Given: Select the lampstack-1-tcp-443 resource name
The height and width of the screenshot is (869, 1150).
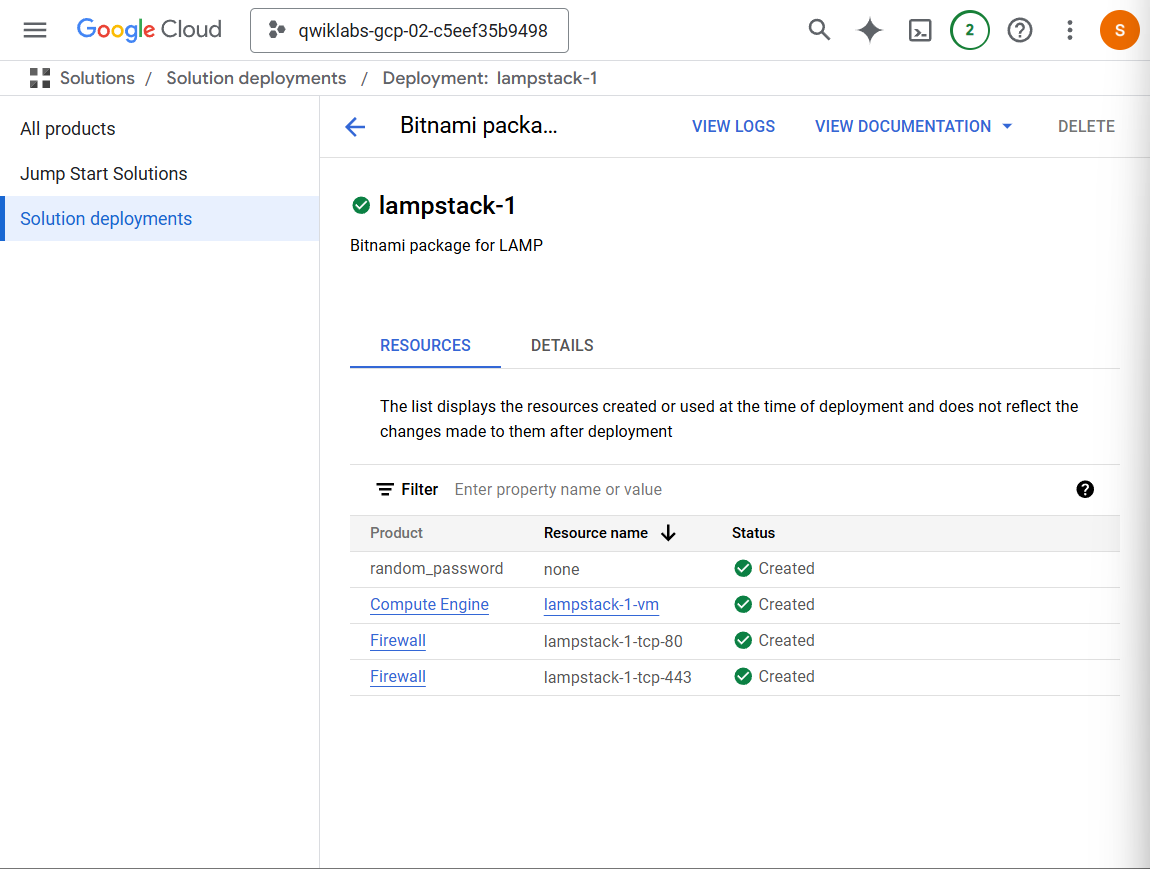Looking at the screenshot, I should click(618, 678).
